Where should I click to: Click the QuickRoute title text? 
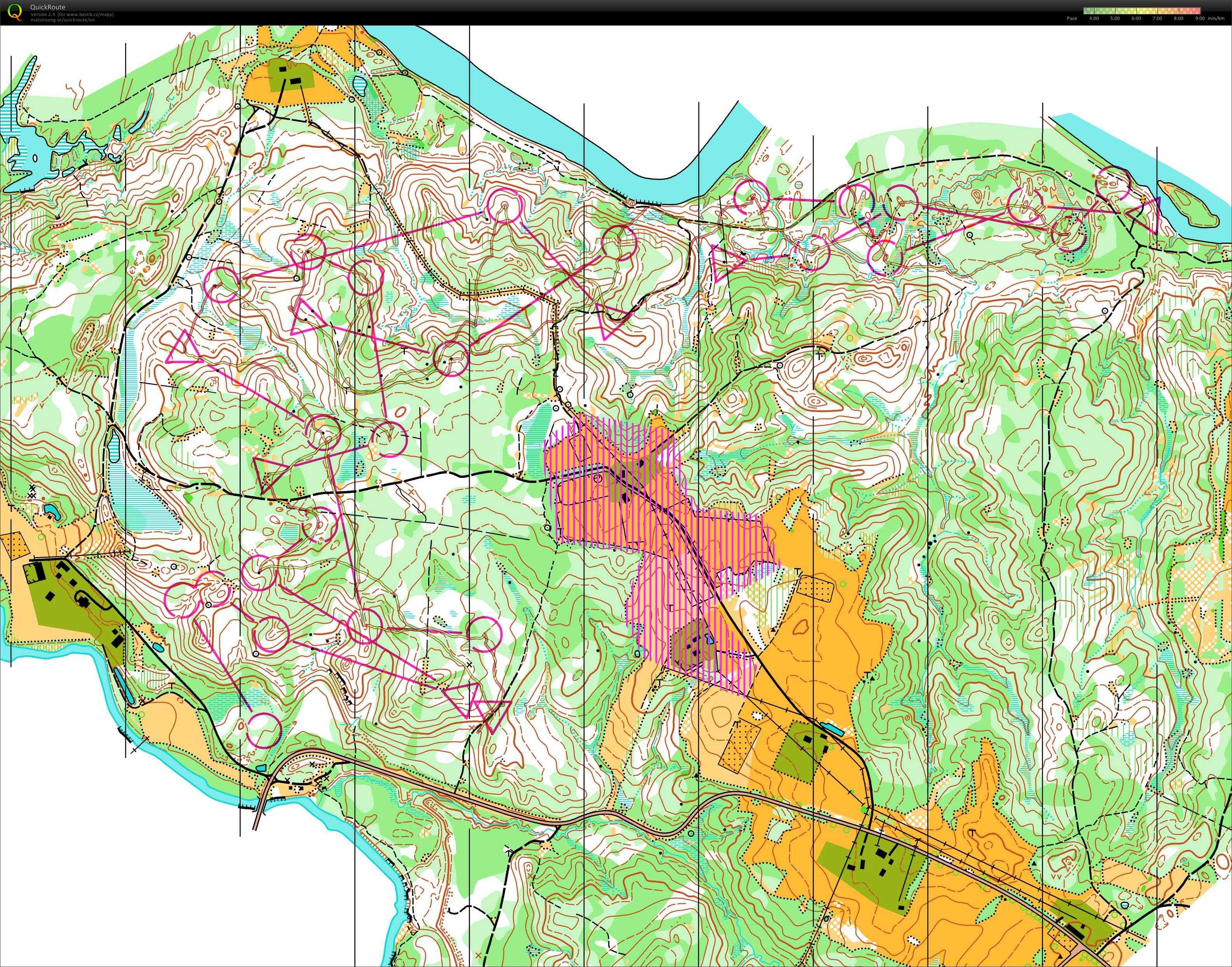coord(48,7)
